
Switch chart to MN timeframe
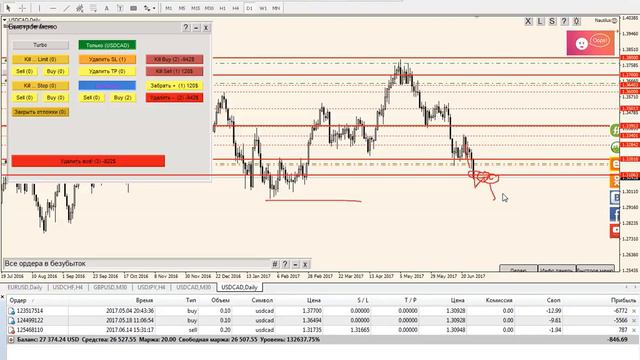point(276,8)
